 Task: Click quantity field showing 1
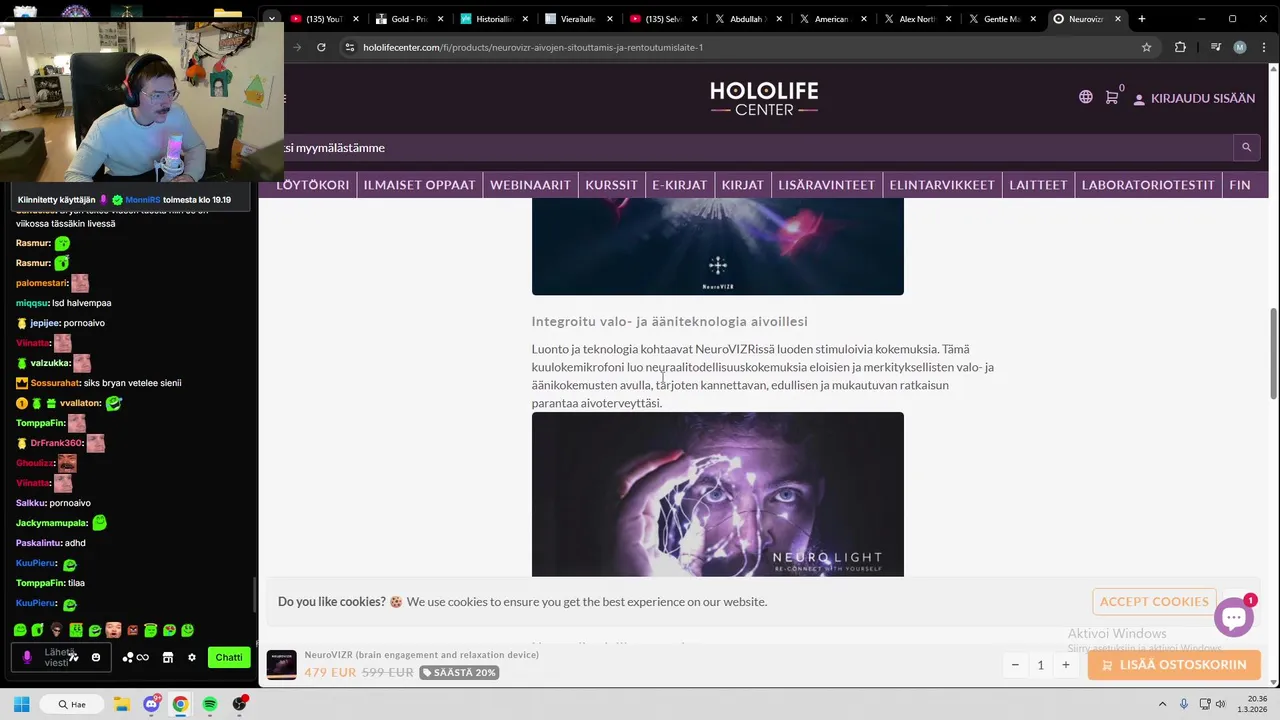(x=1040, y=665)
